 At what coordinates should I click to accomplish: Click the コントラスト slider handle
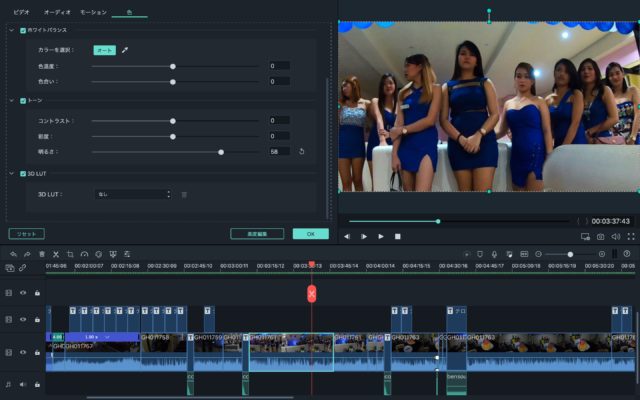click(x=173, y=120)
